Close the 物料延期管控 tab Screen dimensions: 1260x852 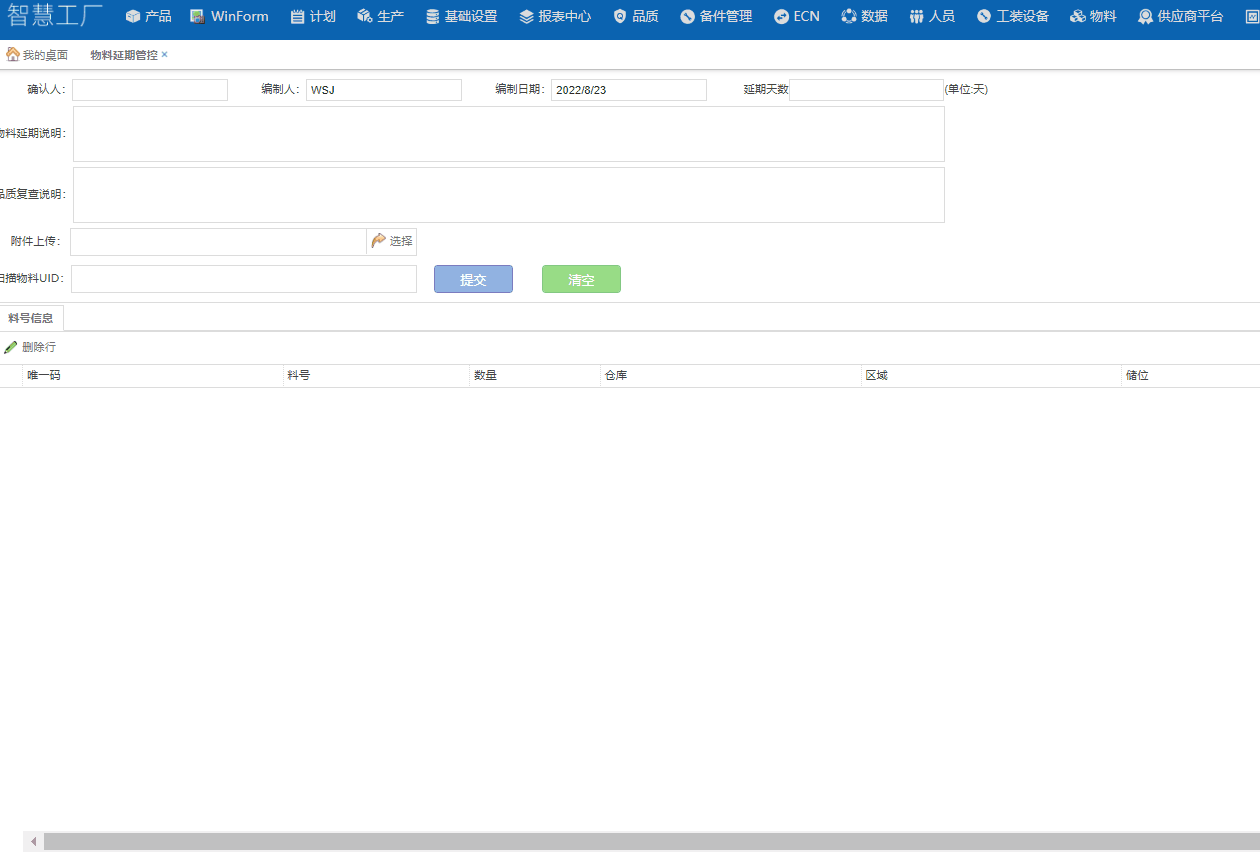click(165, 55)
